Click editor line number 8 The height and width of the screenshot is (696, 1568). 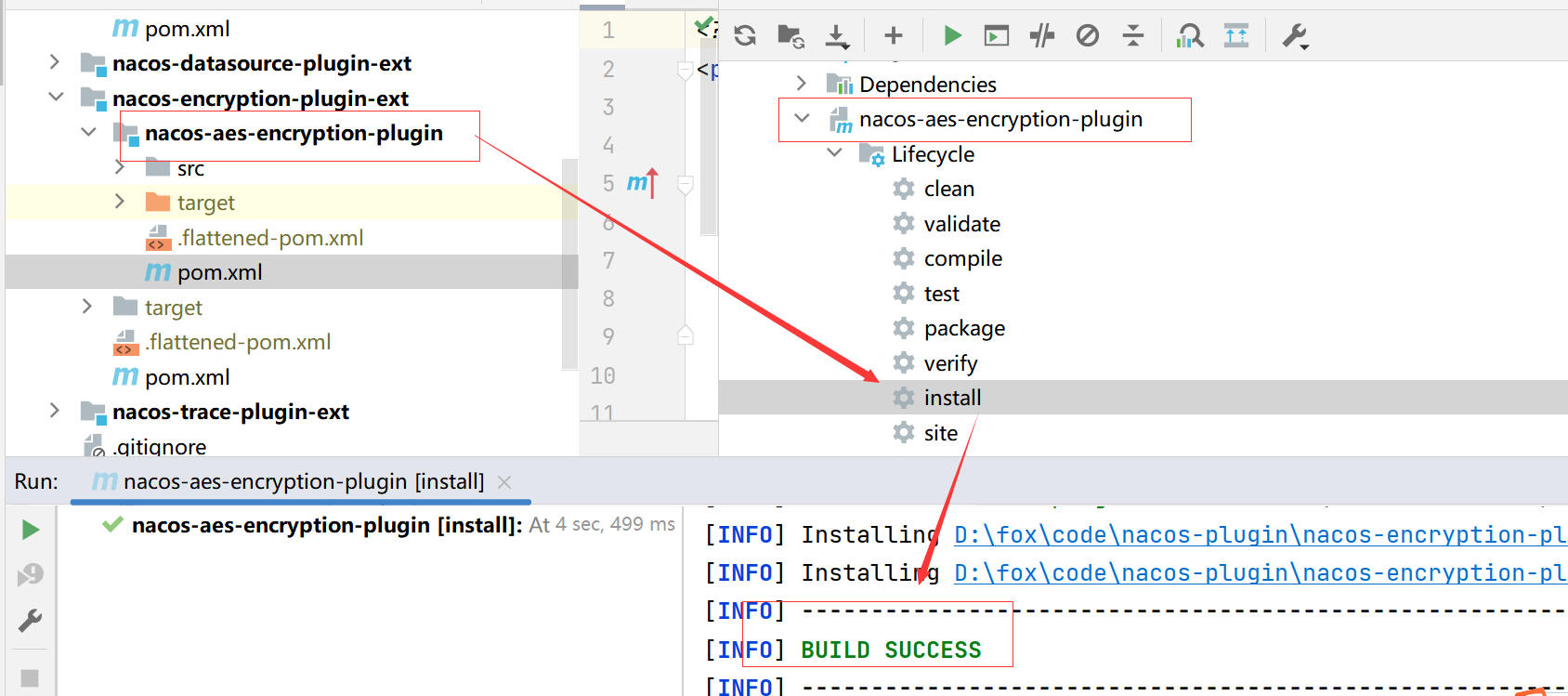tap(608, 298)
